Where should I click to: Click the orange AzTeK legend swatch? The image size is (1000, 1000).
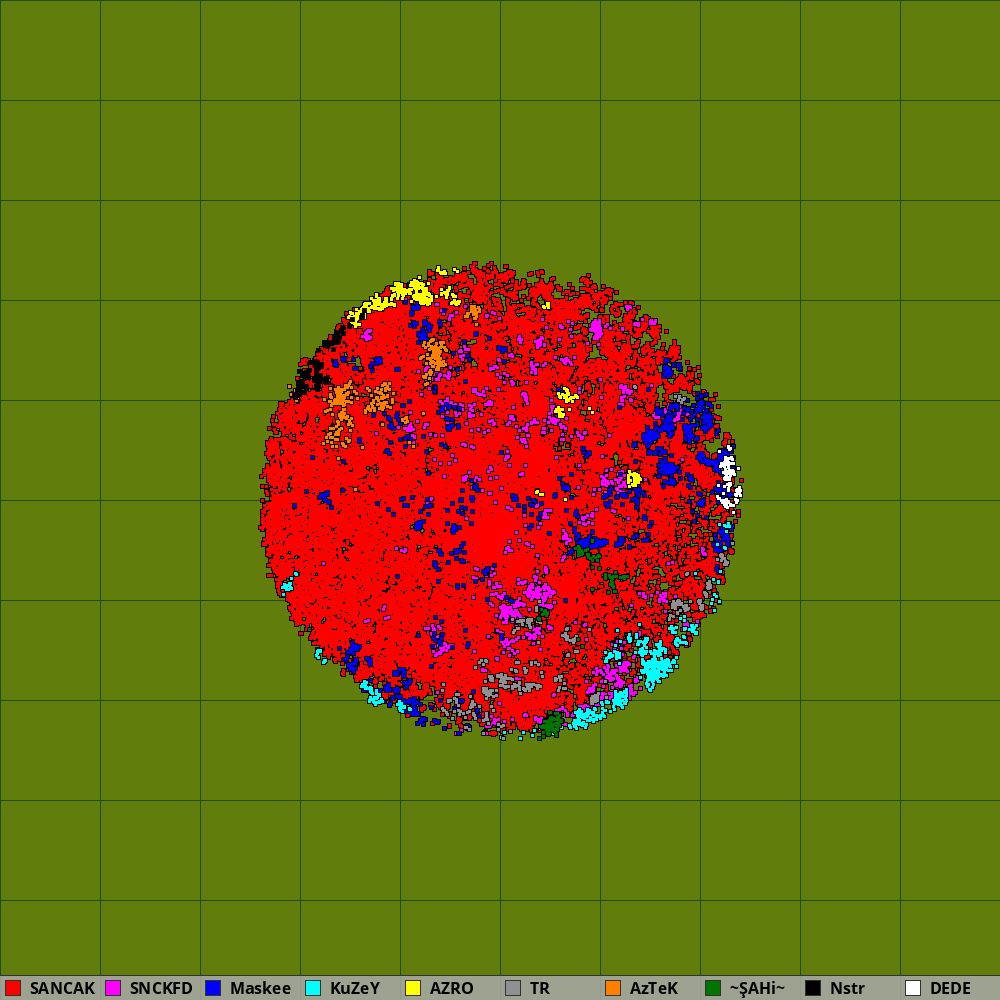pyautogui.click(x=613, y=988)
